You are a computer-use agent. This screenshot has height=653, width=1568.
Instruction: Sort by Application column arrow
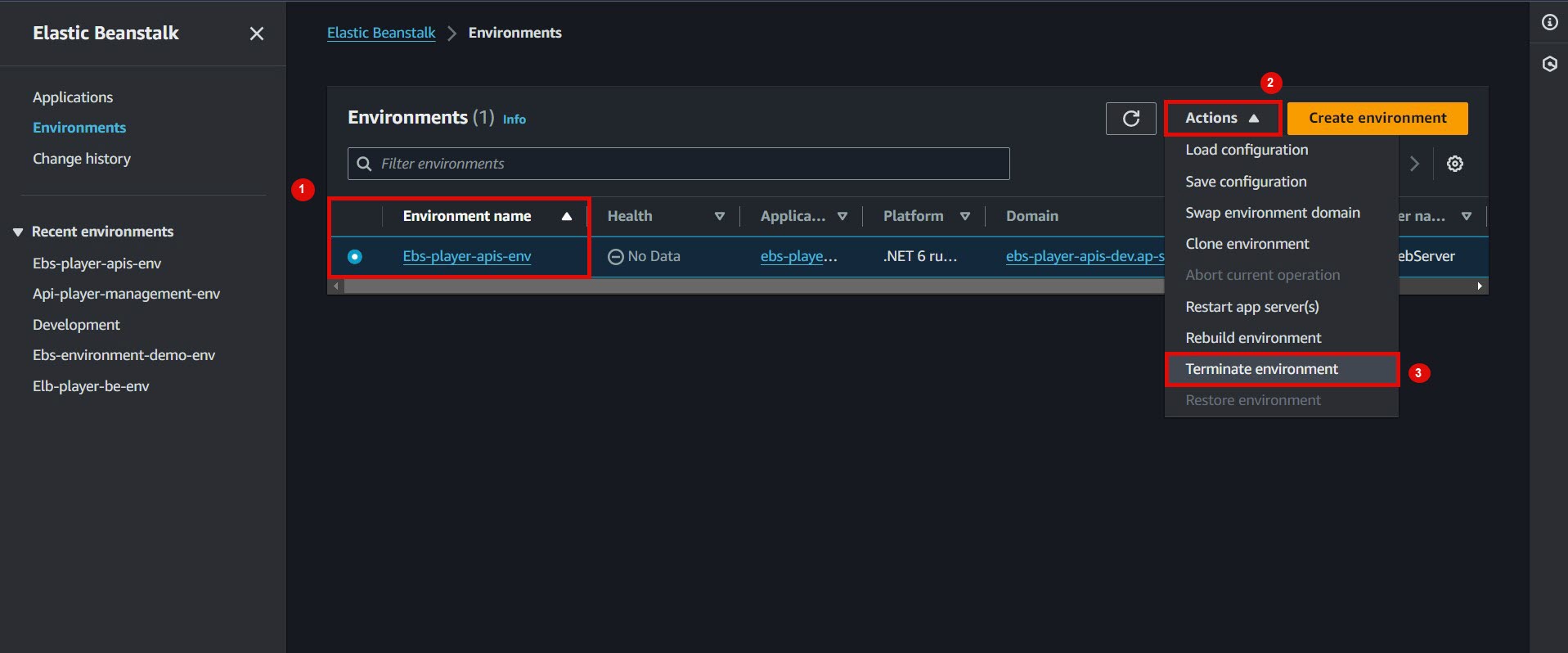[842, 216]
